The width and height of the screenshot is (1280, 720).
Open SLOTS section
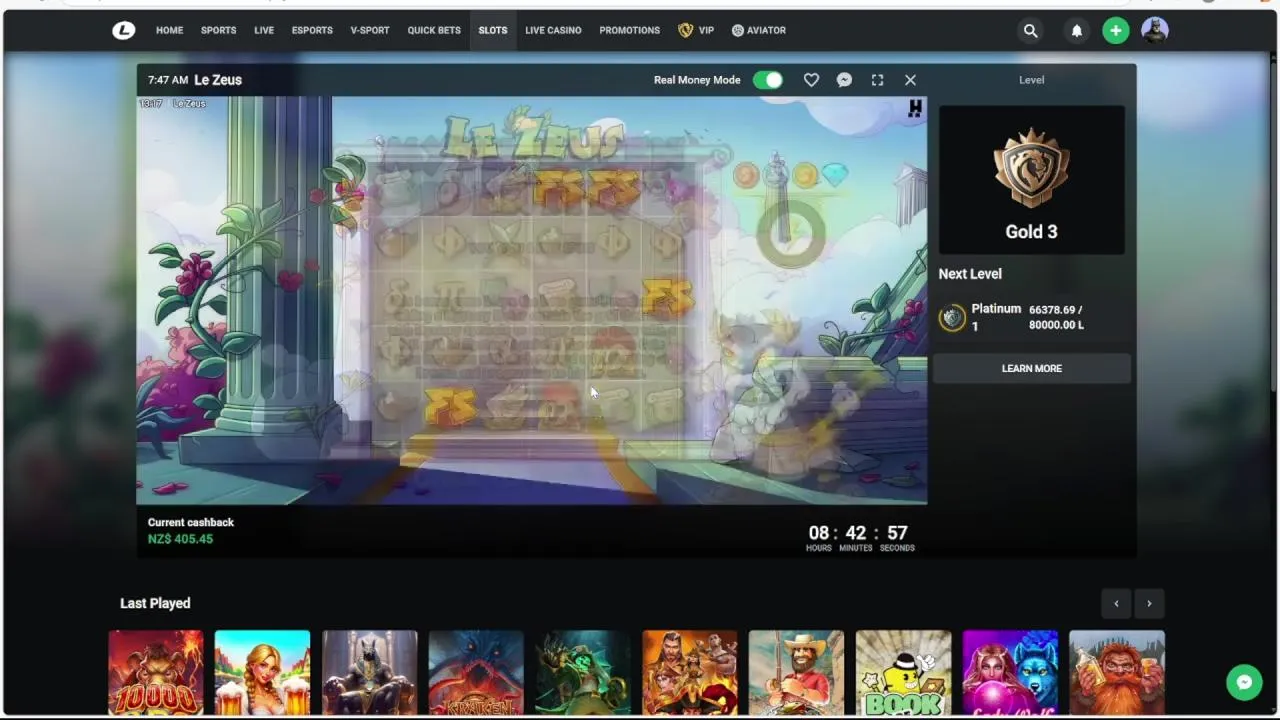pyautogui.click(x=493, y=31)
